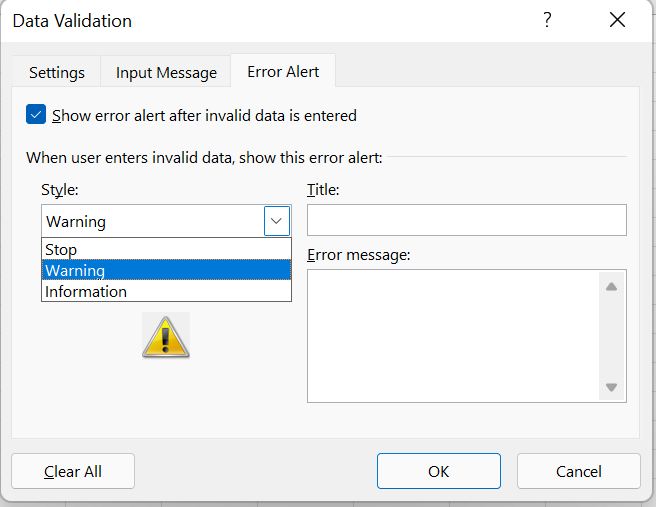The image size is (656, 507).
Task: Uncheck Show error alert after invalid data
Action: 36,115
